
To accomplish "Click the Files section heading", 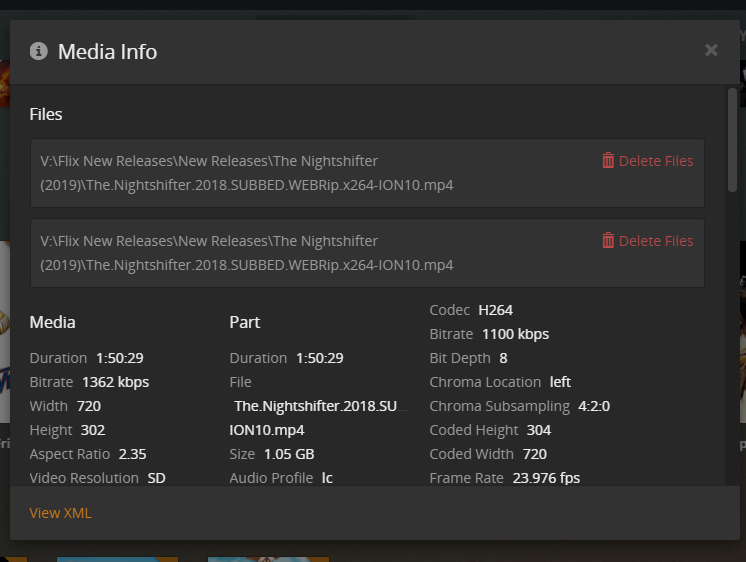I will click(x=46, y=114).
